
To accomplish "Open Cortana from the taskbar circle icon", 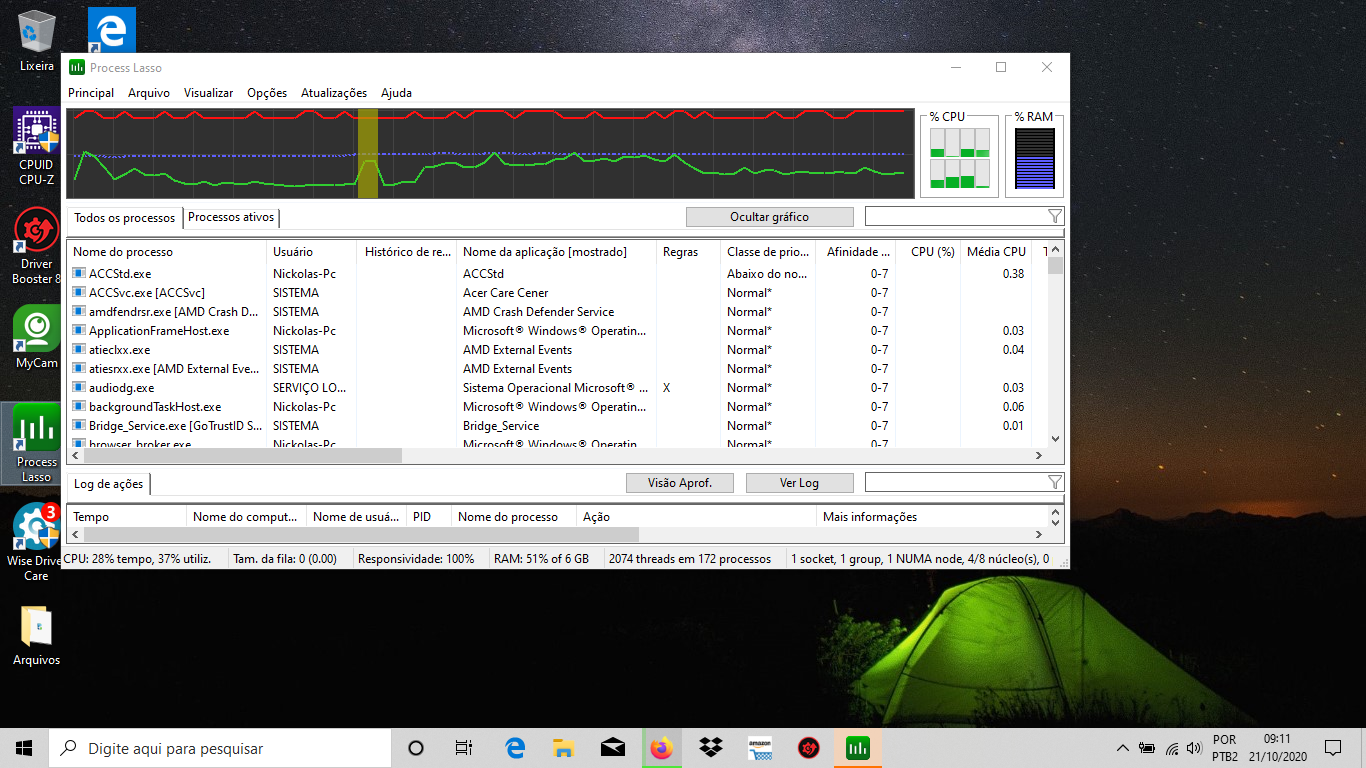I will tap(416, 748).
